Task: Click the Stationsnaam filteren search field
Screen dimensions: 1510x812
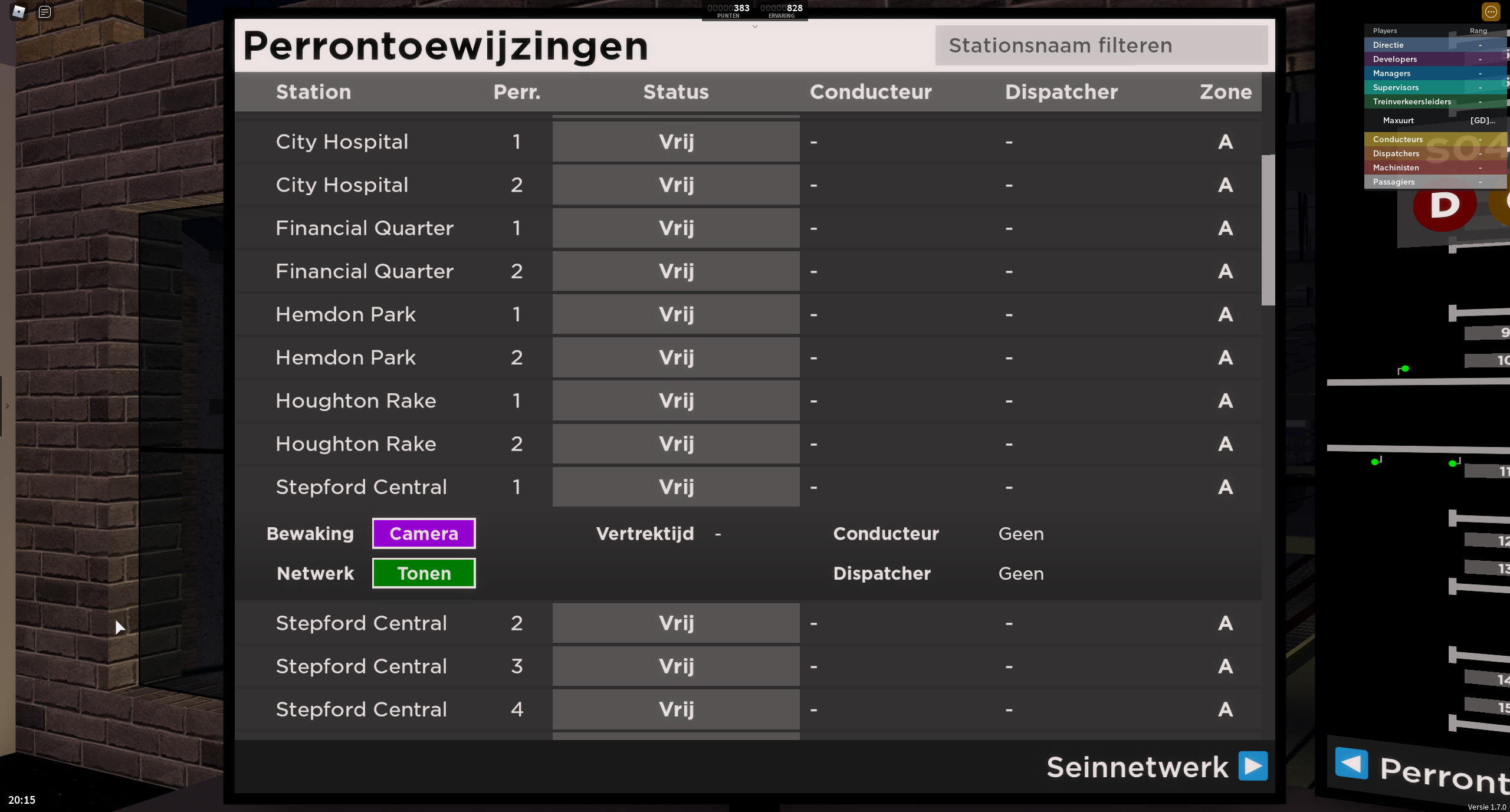Action: [1101, 45]
